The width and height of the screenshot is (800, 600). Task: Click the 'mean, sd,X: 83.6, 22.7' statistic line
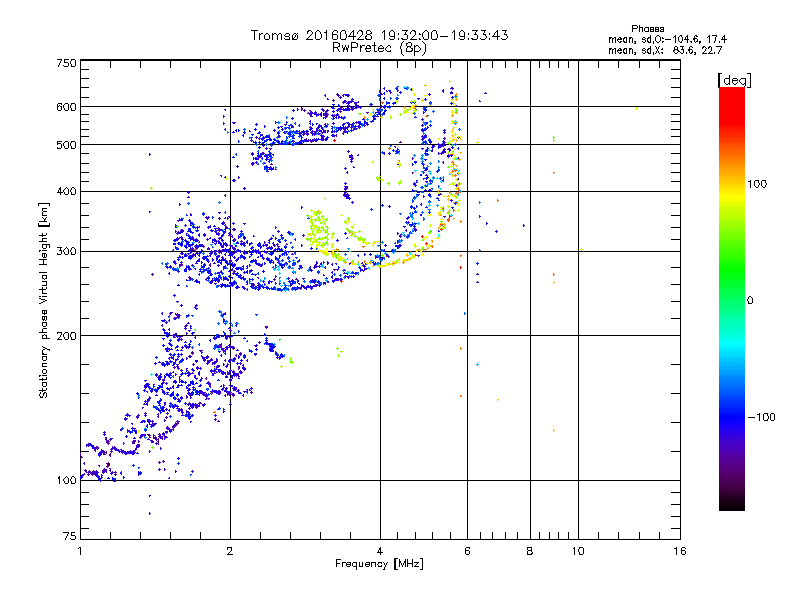click(665, 50)
